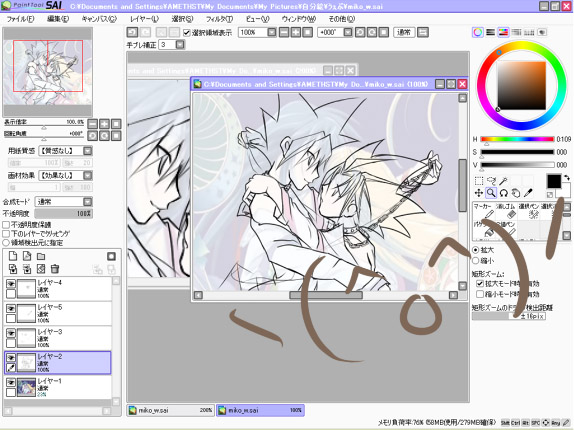574x430 pixels.
Task: Swap foreground and background colors
Action: [567, 178]
